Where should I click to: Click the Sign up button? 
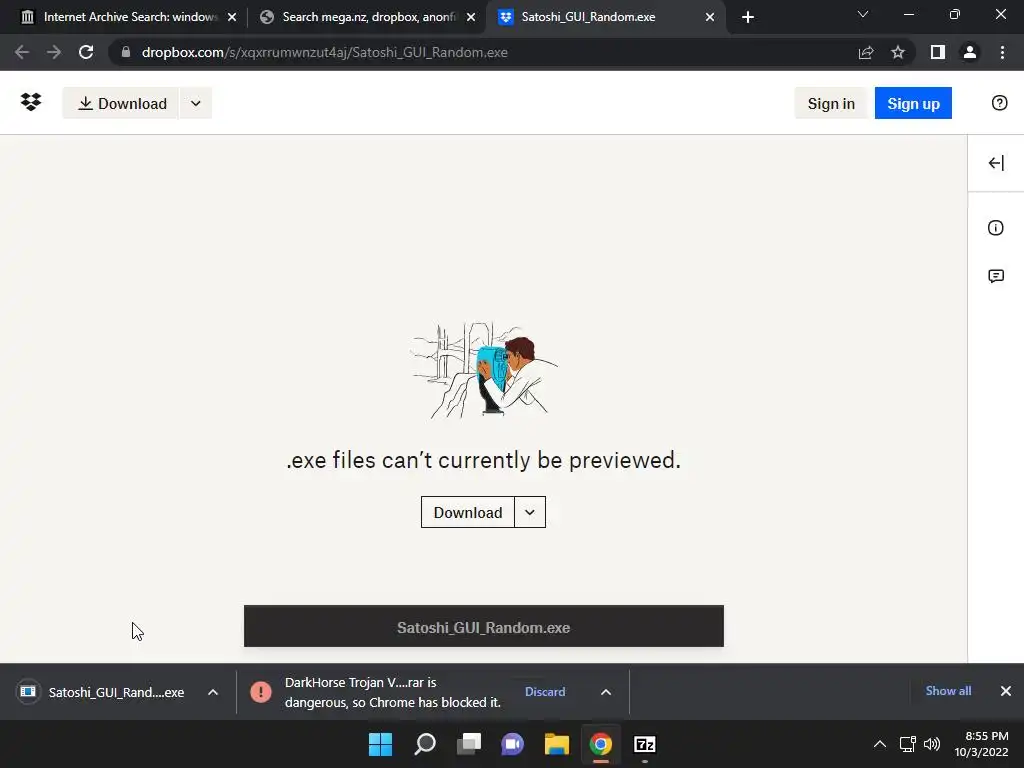coord(913,103)
